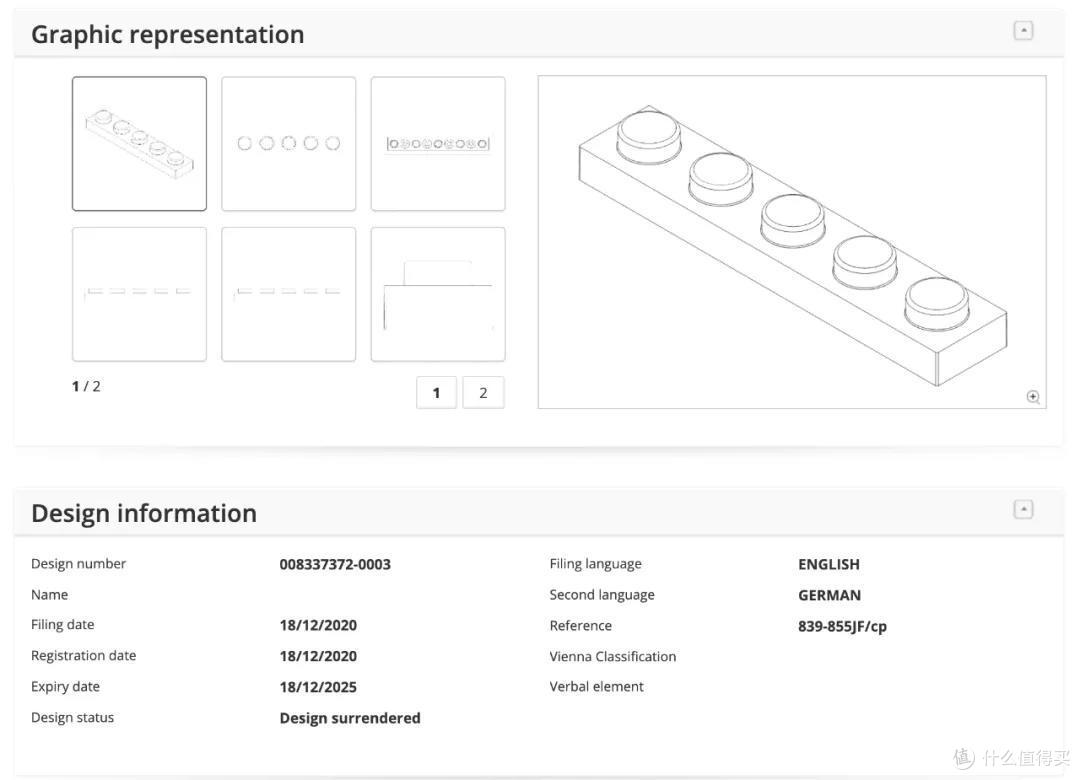Click the watermark logo at bottom right
Screen dimensions: 1080x780
[x=1010, y=758]
